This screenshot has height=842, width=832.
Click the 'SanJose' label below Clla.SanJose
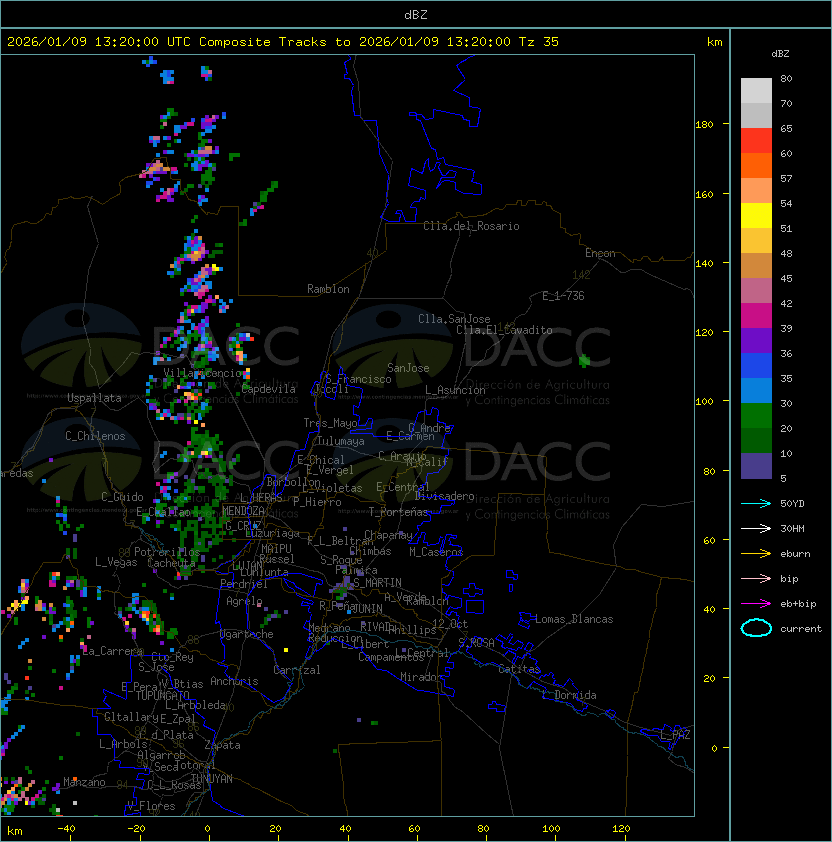coord(408,368)
